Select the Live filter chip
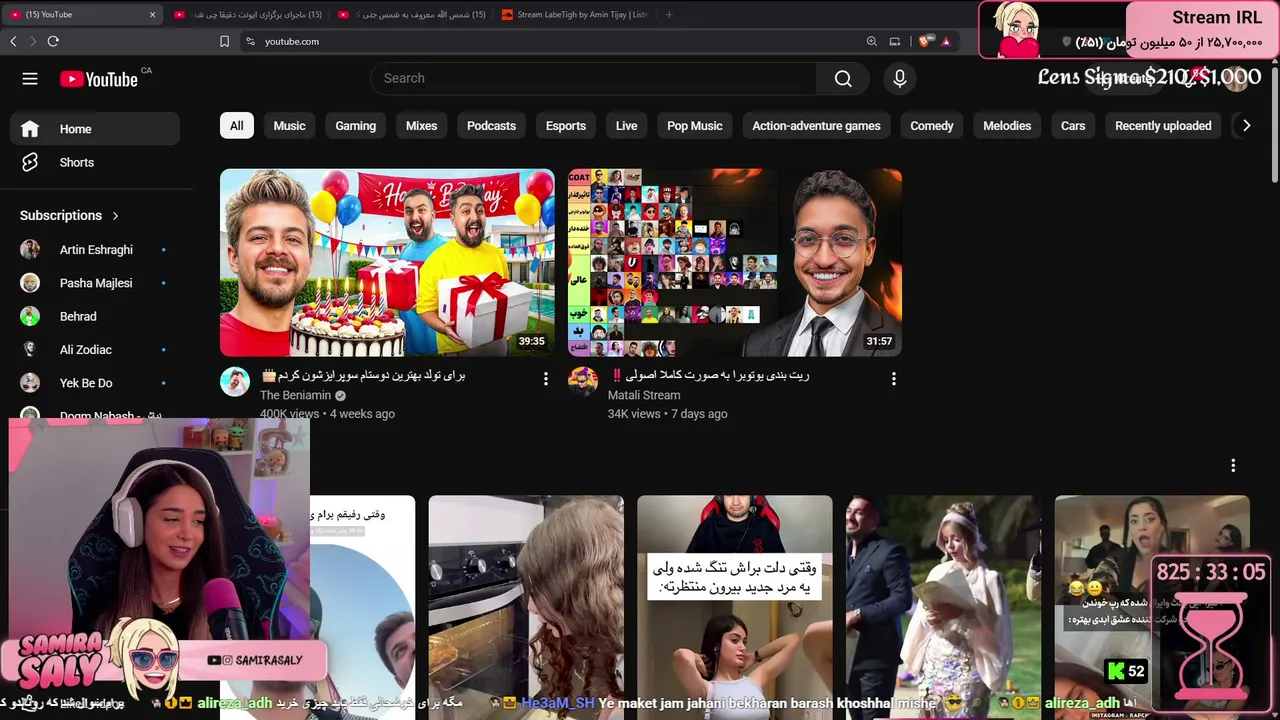Screen dimensions: 1280x720 [x=627, y=126]
